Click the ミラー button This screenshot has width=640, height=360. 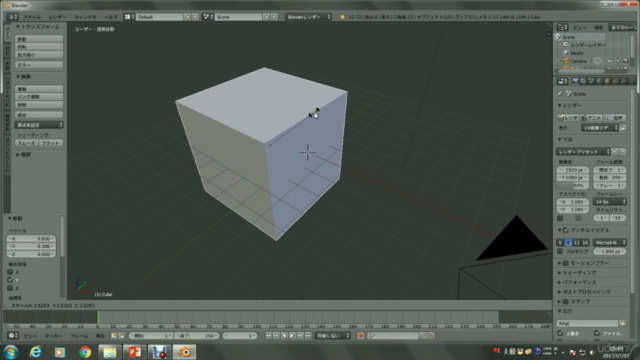pos(39,65)
